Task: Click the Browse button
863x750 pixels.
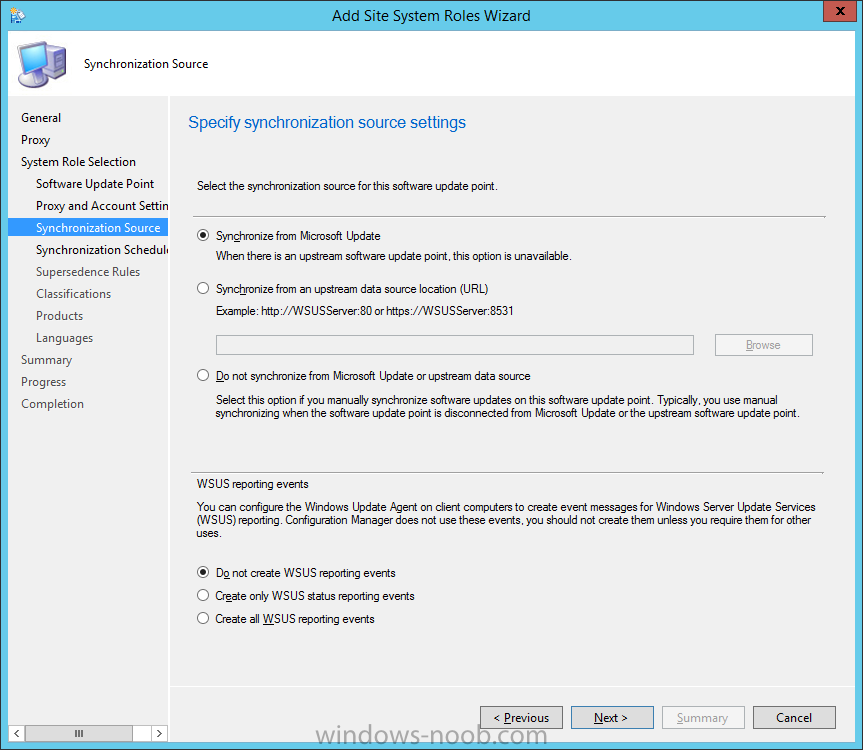Action: (763, 345)
